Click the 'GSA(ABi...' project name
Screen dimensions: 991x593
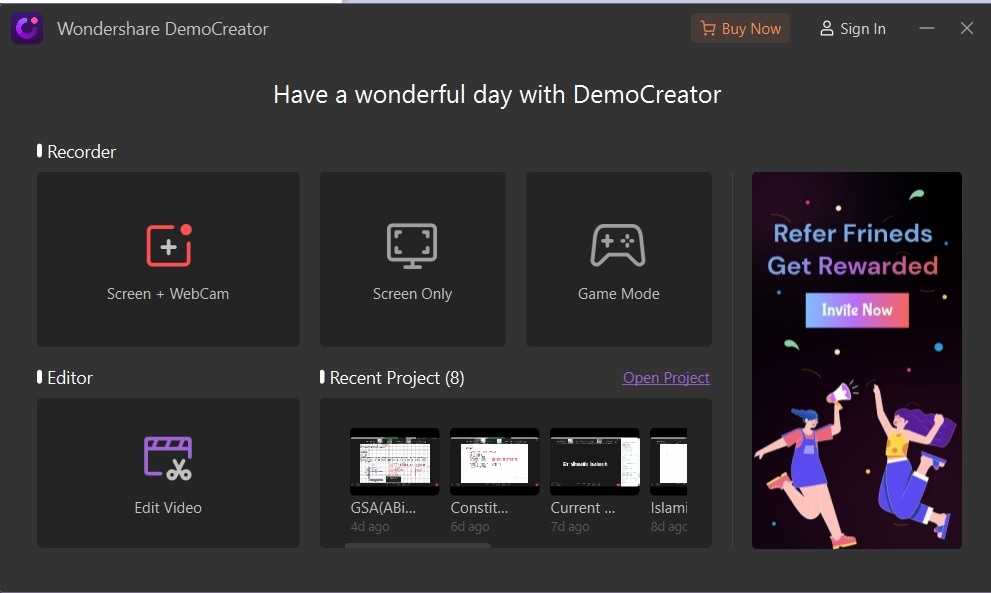pyautogui.click(x=383, y=508)
